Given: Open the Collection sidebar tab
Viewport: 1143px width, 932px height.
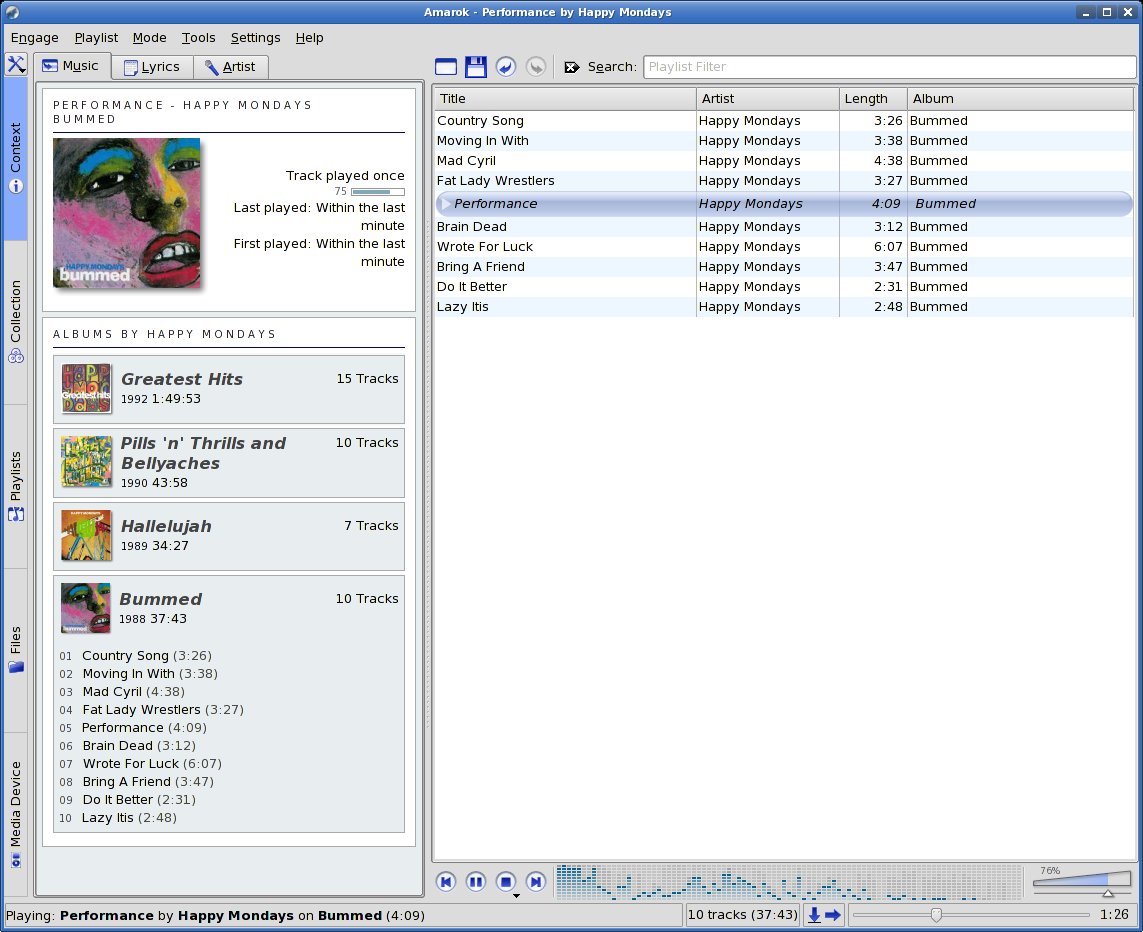Looking at the screenshot, I should pyautogui.click(x=15, y=322).
